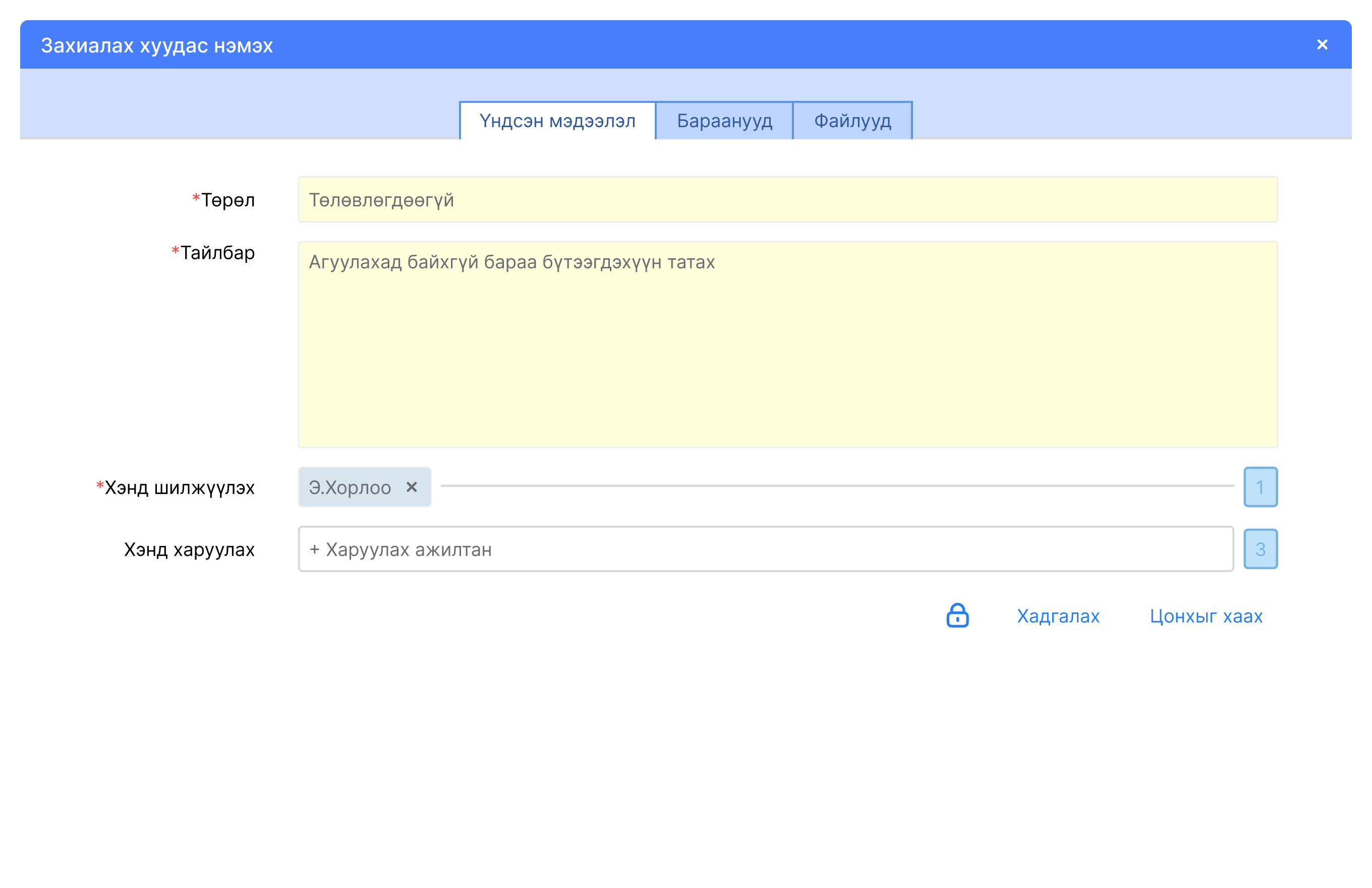Screen dimensions: 1372x888
Task: Click the empty line after Э.Хорлоо chip
Action: 836,487
